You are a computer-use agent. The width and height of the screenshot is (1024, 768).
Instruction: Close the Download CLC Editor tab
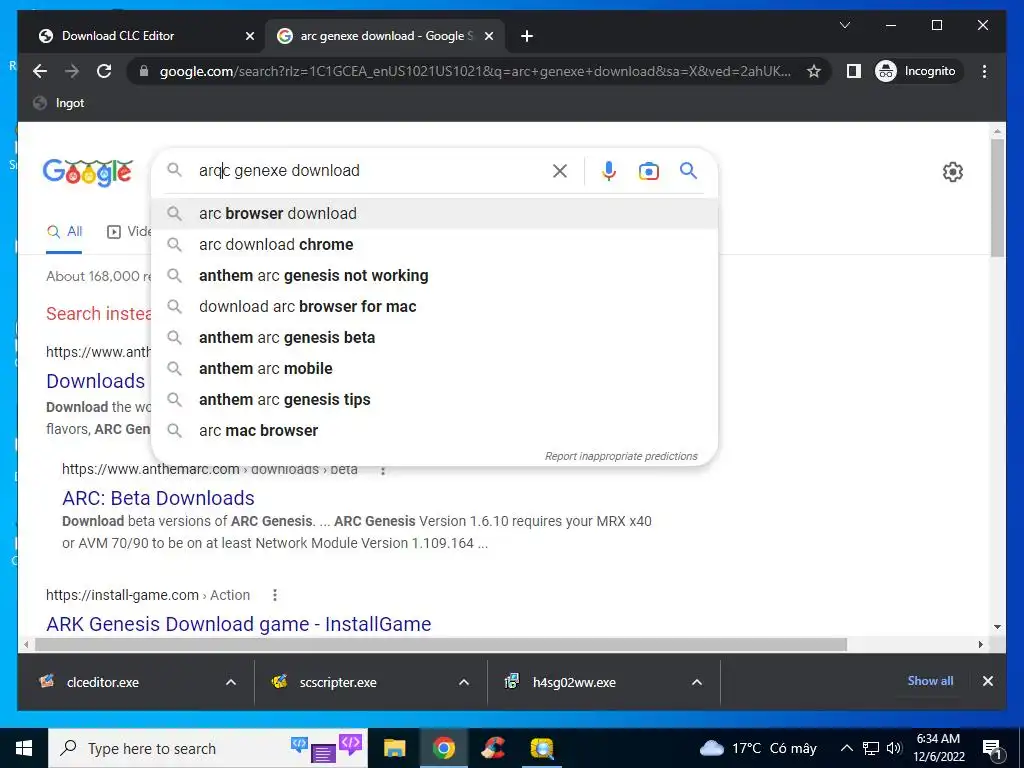tap(249, 37)
